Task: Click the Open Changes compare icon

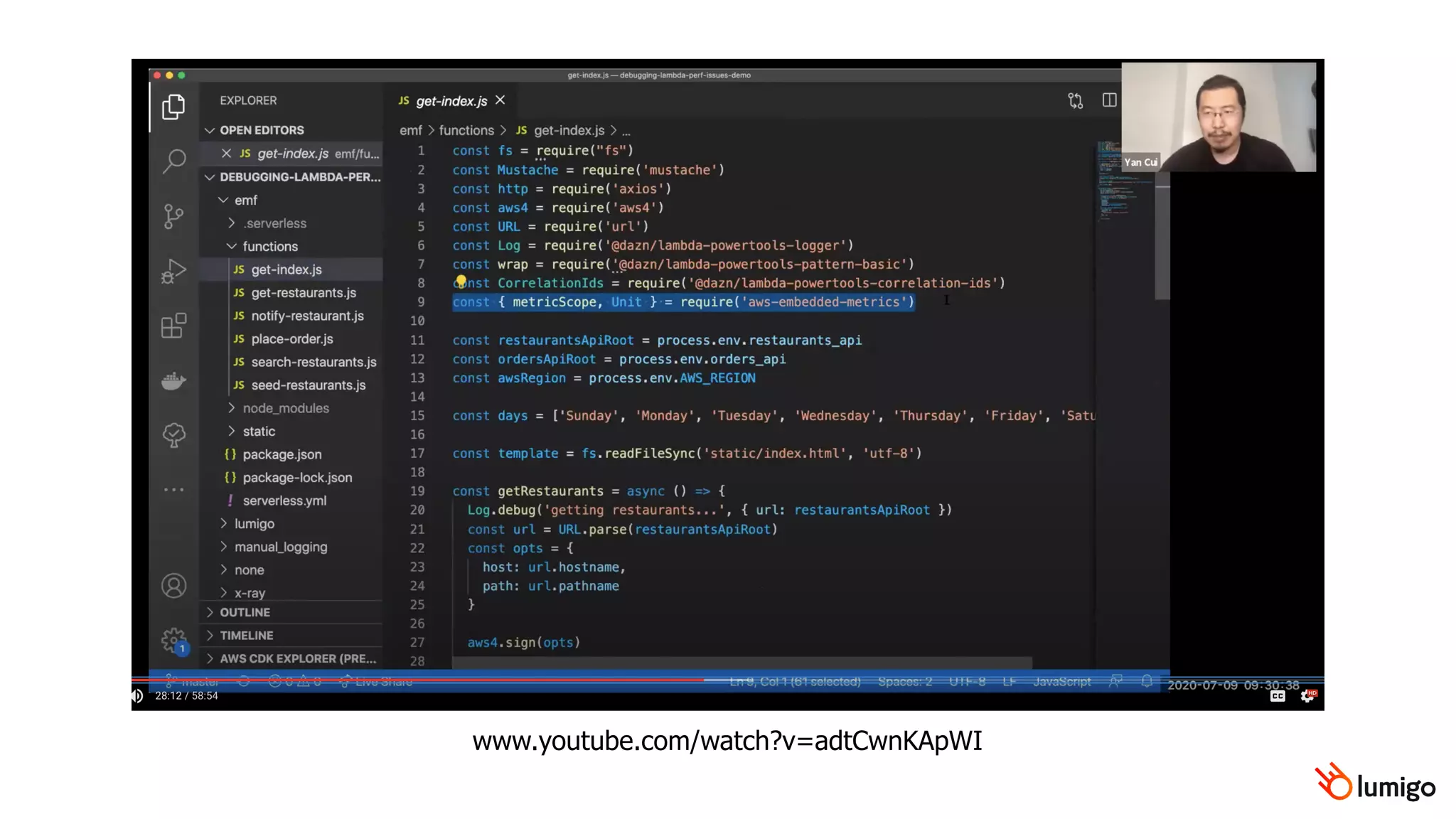Action: coord(1075,100)
